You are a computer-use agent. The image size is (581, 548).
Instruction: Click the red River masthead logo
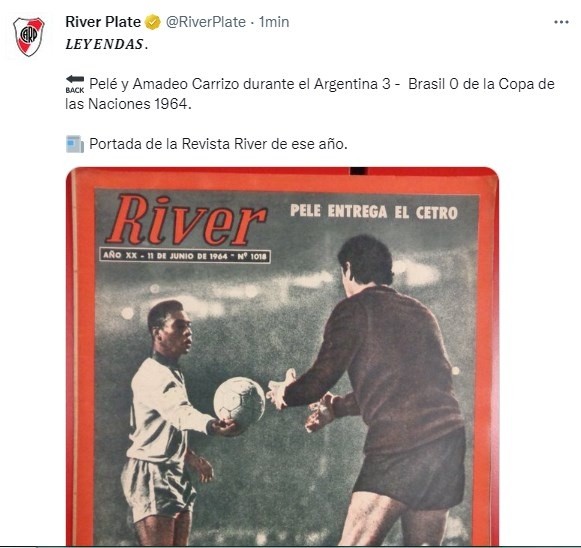click(x=186, y=221)
